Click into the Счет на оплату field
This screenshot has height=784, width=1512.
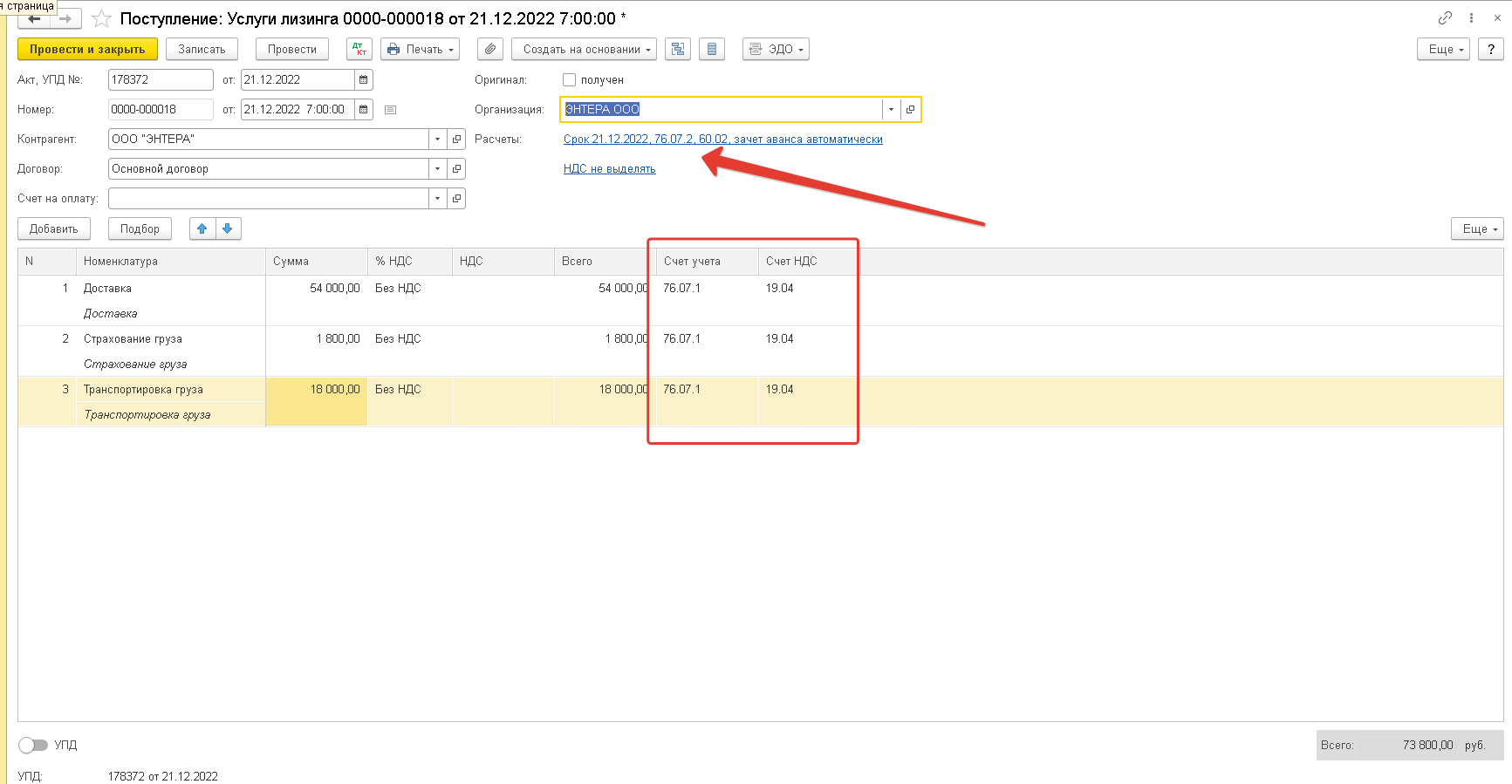(269, 198)
